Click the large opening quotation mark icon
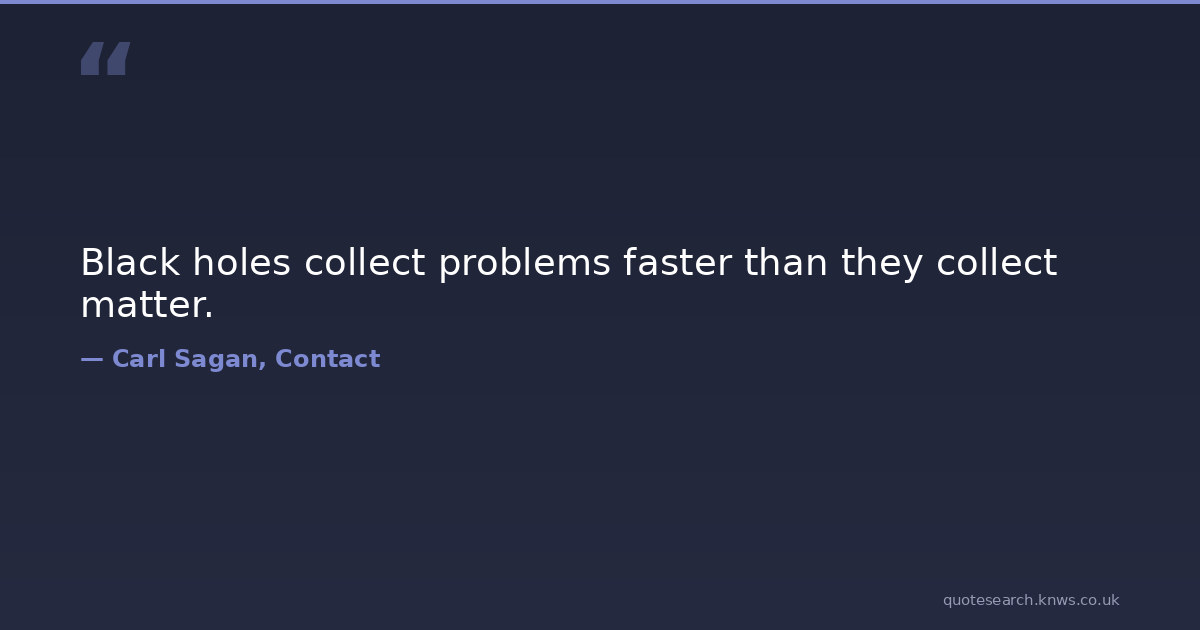The height and width of the screenshot is (630, 1200). pos(105,59)
